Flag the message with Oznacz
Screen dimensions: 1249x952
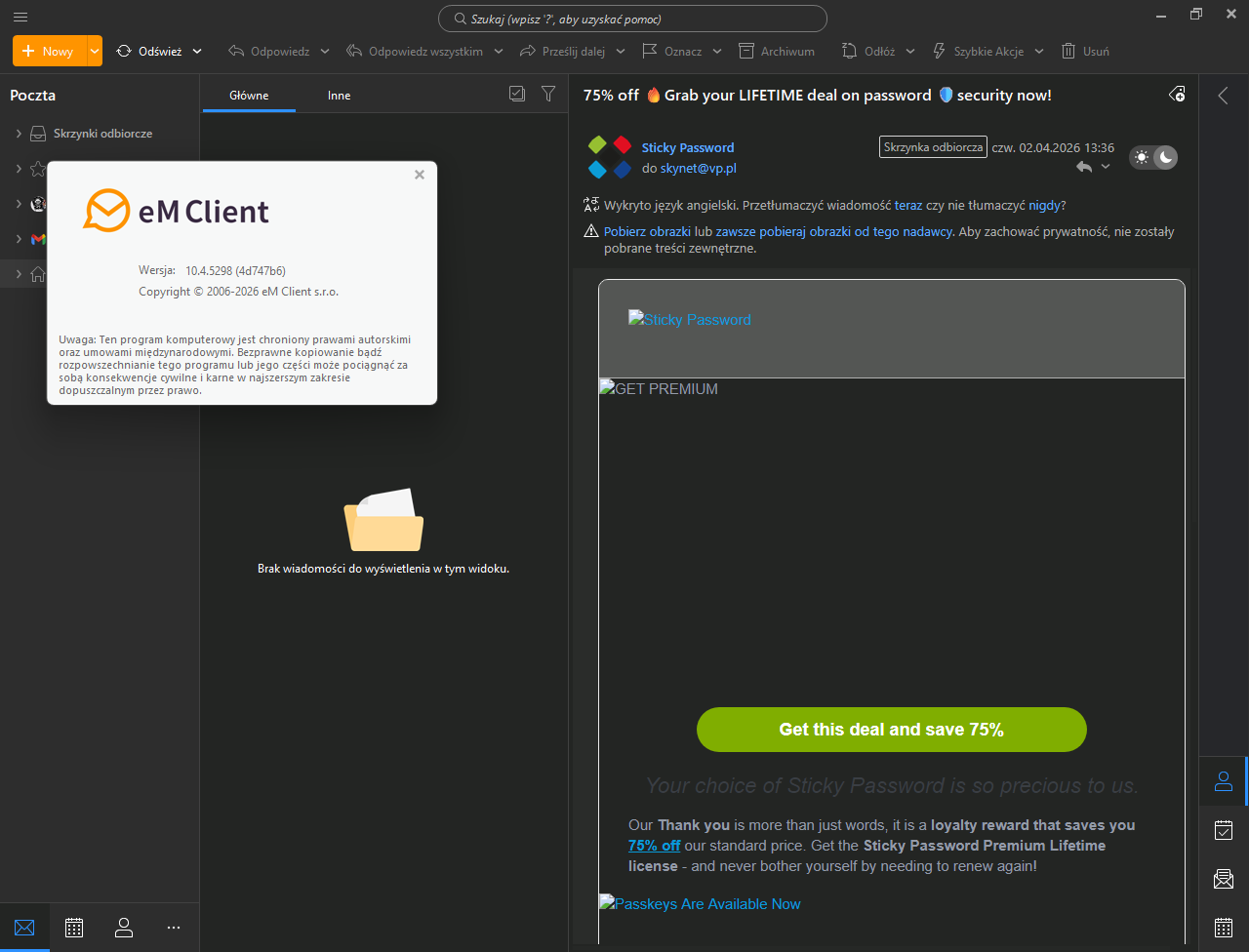click(x=672, y=51)
